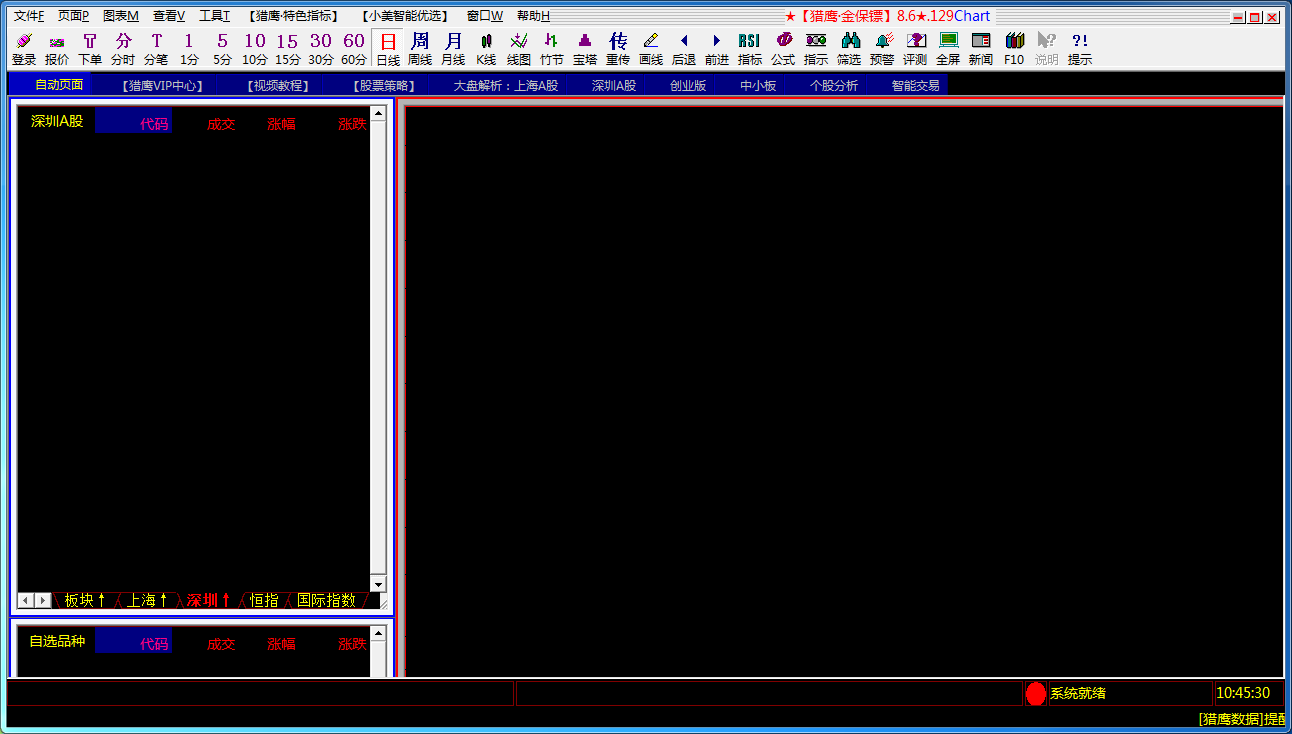This screenshot has height=734, width=1292.
Task: Select the 10分 ten-minute period
Action: 255,49
